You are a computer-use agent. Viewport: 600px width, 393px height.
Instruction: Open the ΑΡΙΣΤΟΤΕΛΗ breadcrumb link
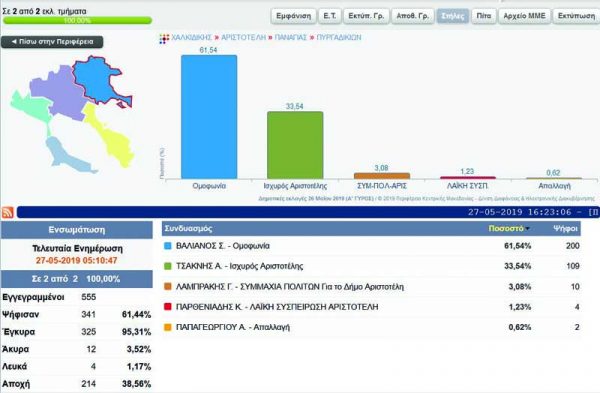tap(243, 38)
